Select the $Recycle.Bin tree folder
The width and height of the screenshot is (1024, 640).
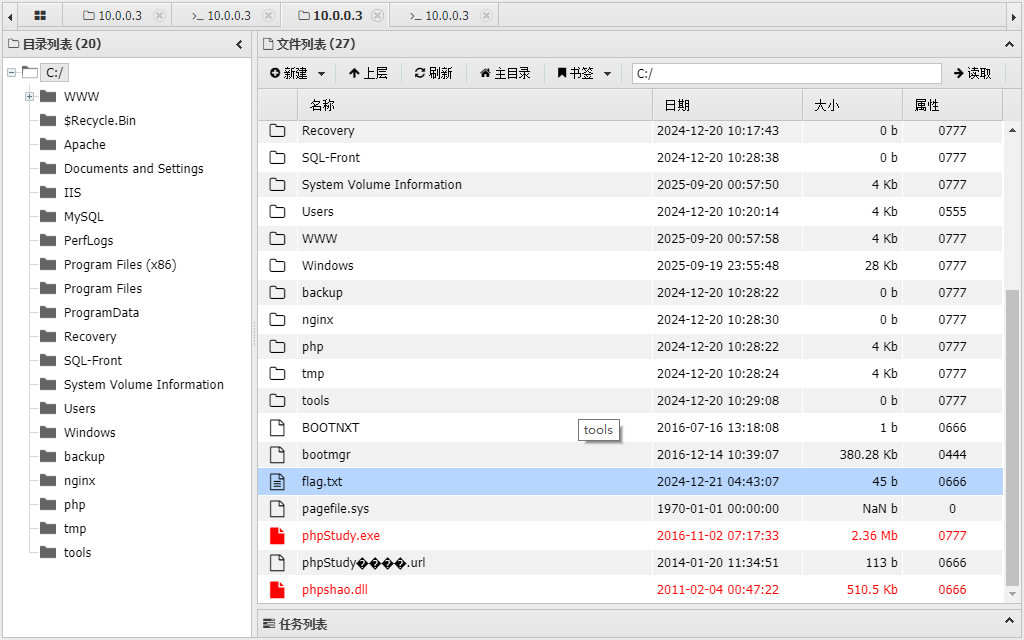99,121
